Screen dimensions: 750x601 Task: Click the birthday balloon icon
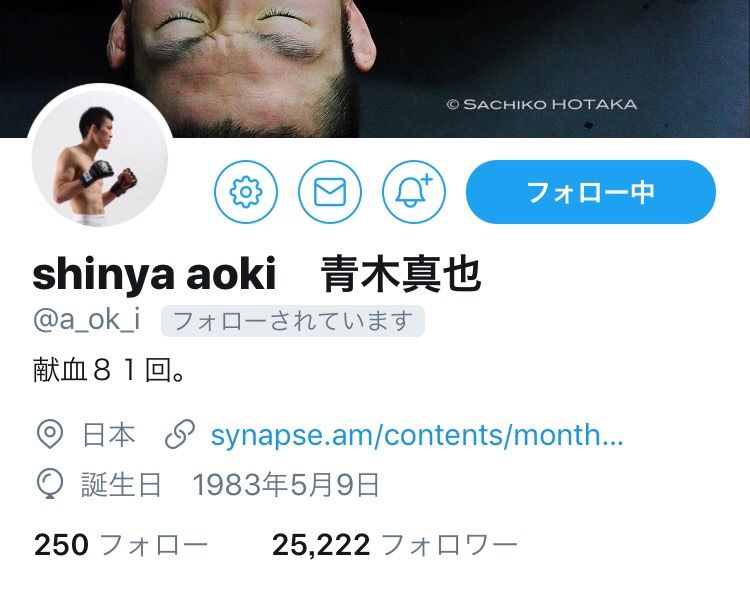pos(50,484)
